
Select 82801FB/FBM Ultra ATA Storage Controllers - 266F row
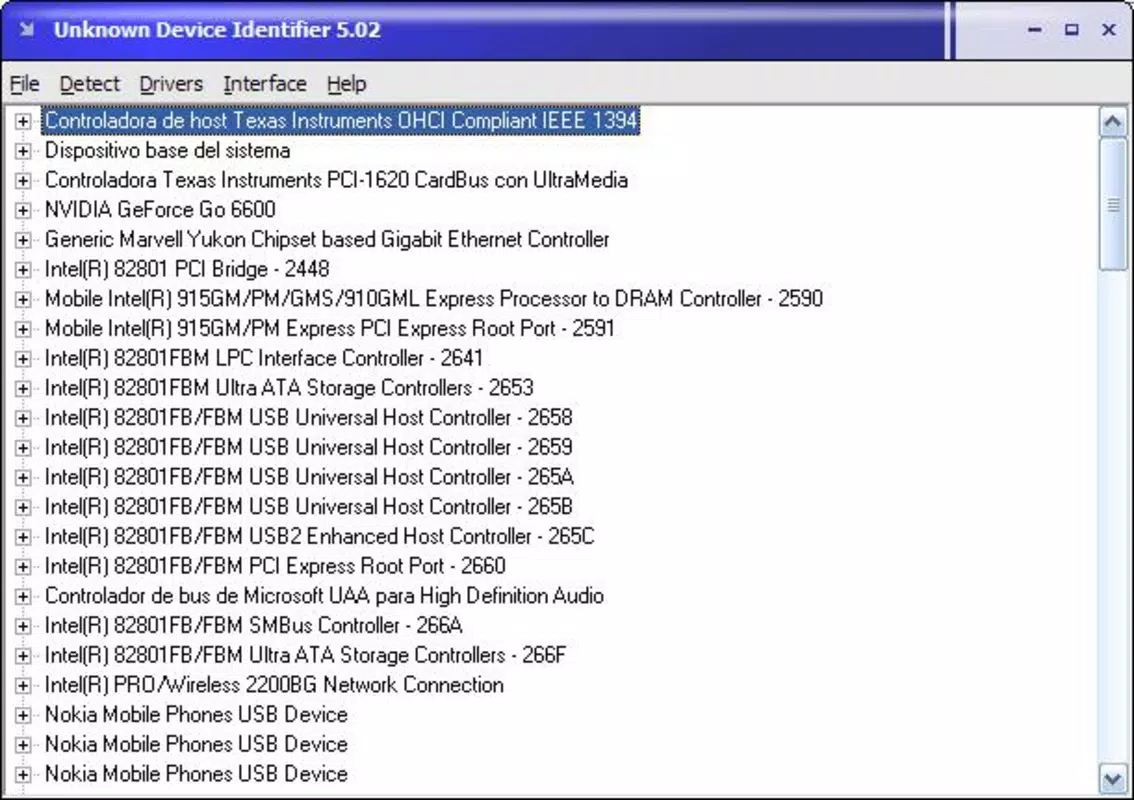coord(305,655)
